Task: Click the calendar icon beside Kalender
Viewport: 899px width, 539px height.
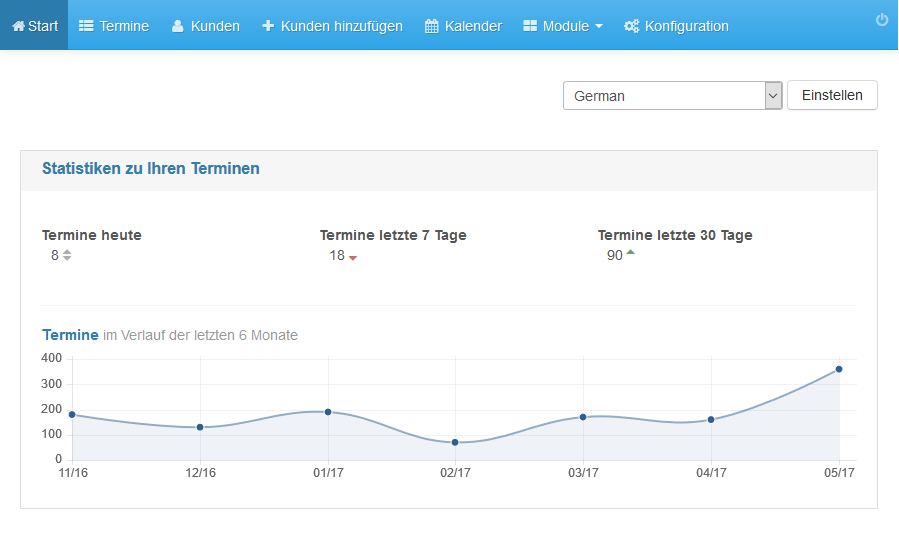Action: coord(431,26)
